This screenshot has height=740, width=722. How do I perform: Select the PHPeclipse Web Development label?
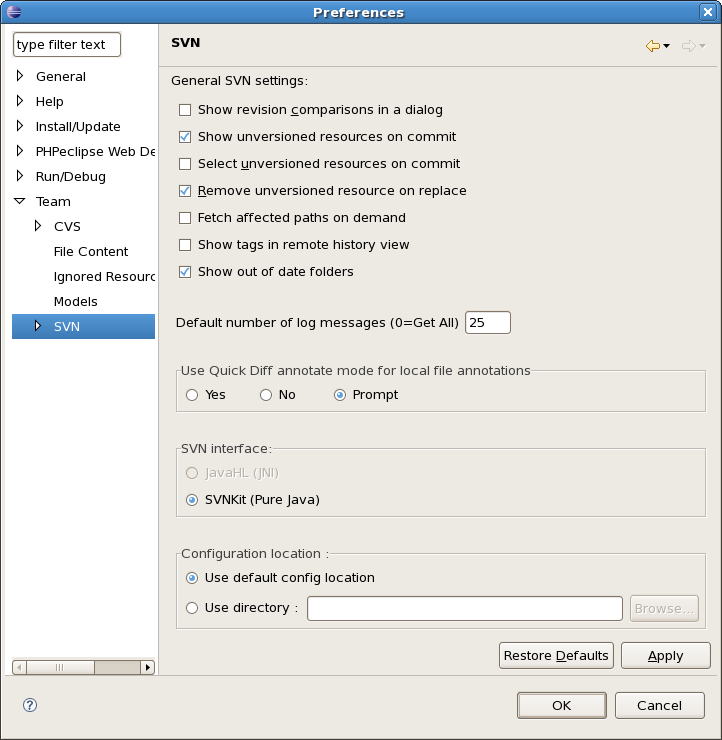pos(95,151)
